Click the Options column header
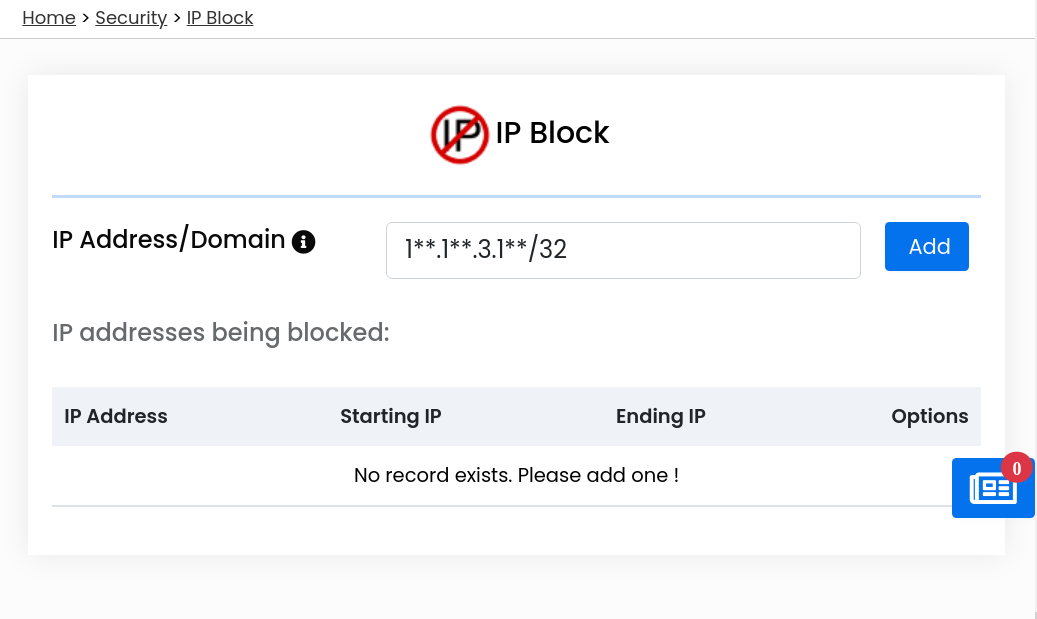The width and height of the screenshot is (1037, 619). point(929,417)
